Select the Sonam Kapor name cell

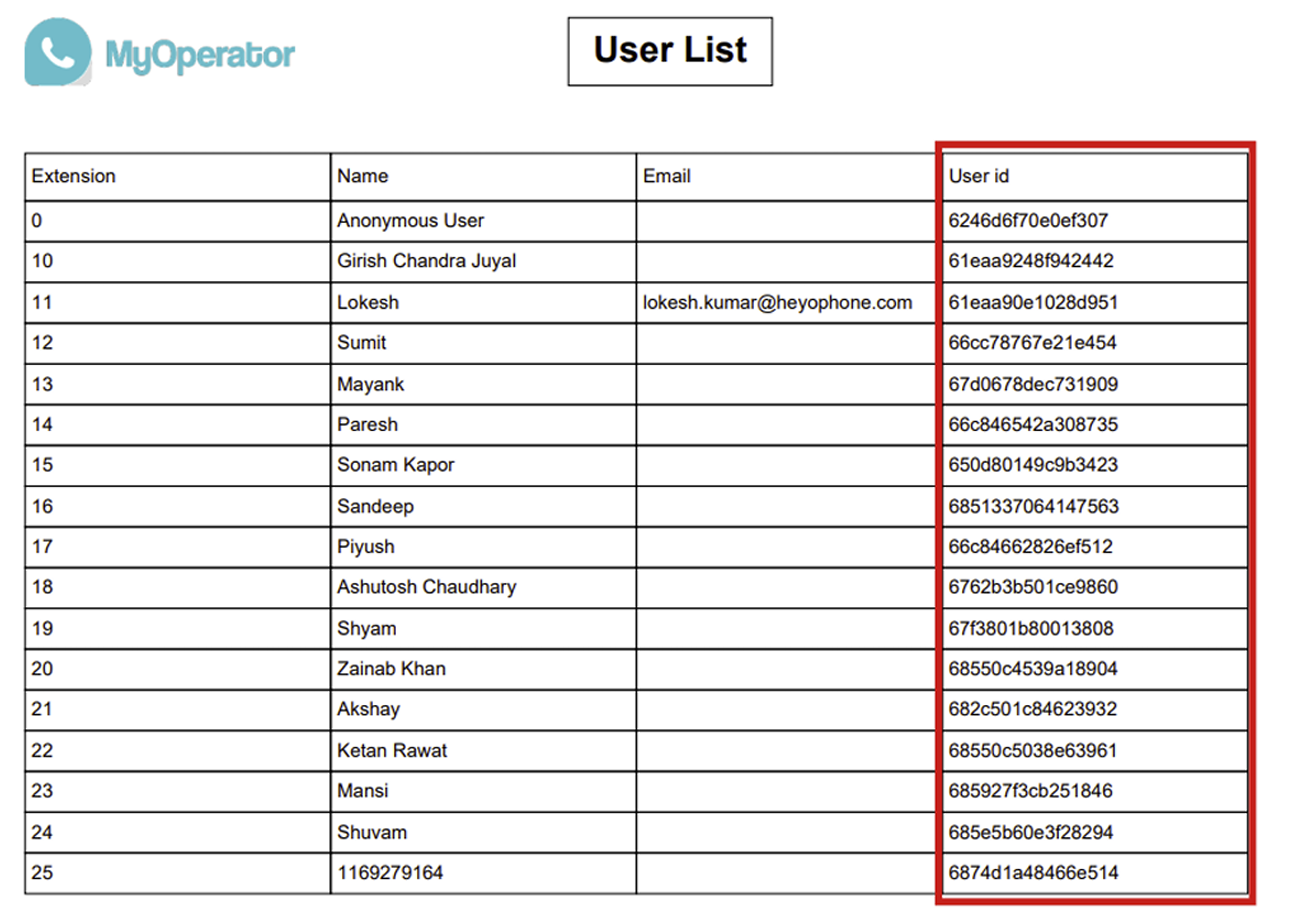(396, 465)
